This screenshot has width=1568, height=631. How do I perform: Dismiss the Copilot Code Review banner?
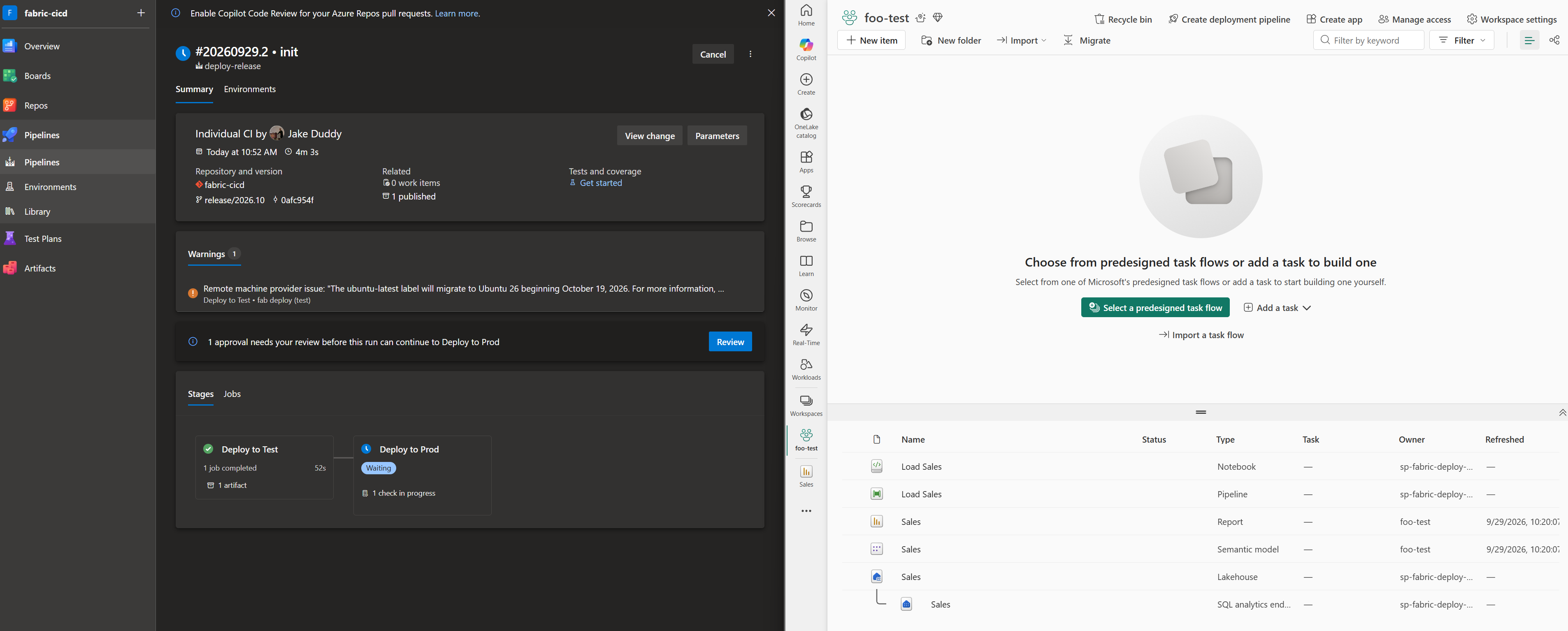pyautogui.click(x=771, y=13)
